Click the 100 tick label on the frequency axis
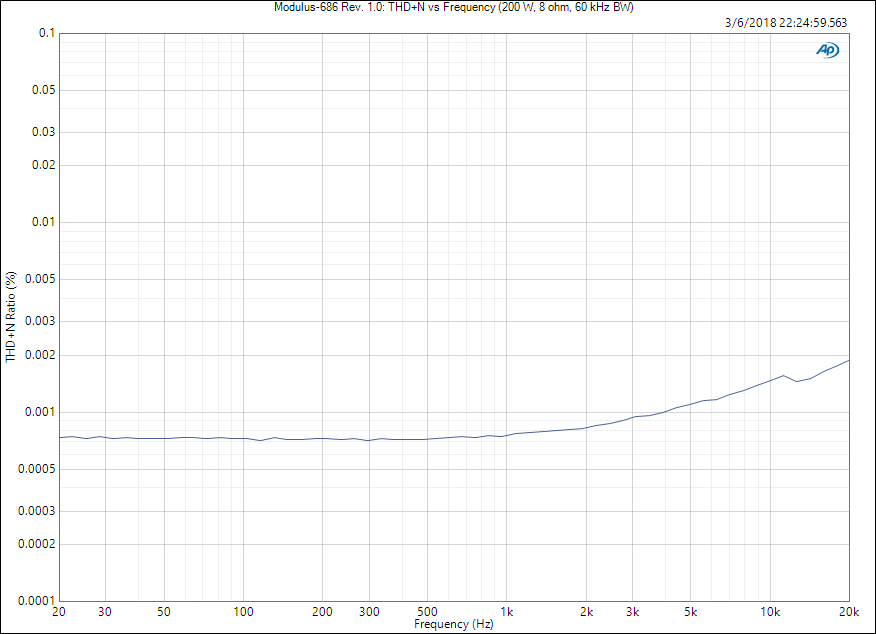 pos(243,612)
